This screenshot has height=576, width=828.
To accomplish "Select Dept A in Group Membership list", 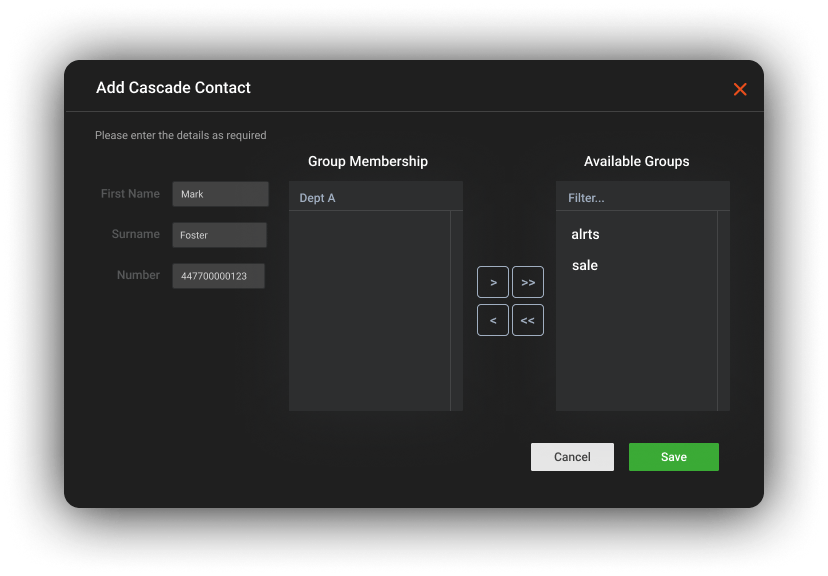I will tap(318, 198).
